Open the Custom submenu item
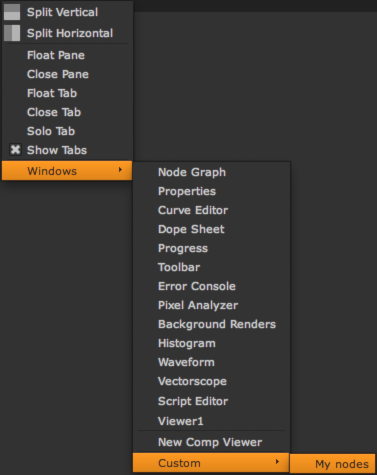The height and width of the screenshot is (475, 377). point(211,463)
